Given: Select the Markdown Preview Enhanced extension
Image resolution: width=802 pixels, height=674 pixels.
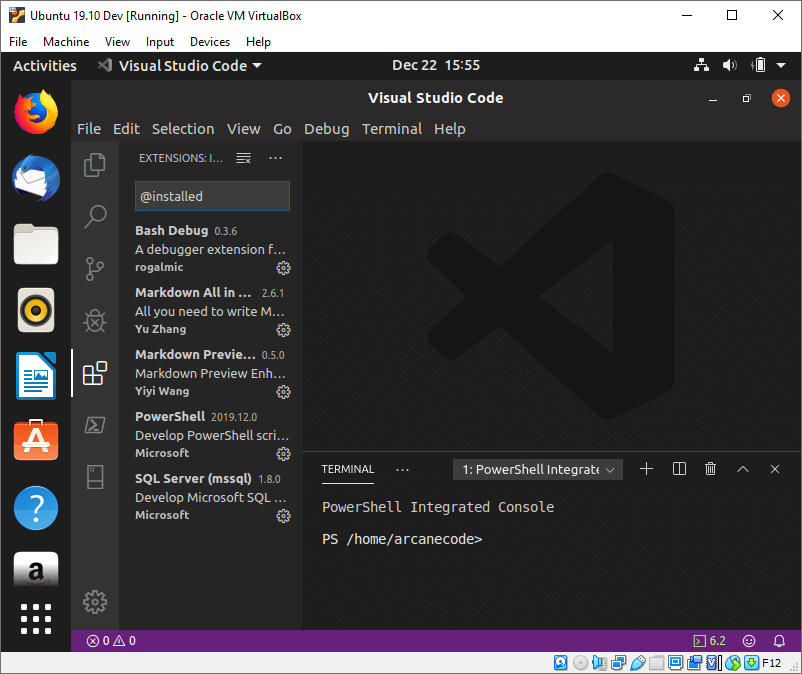Looking at the screenshot, I should click(x=212, y=373).
